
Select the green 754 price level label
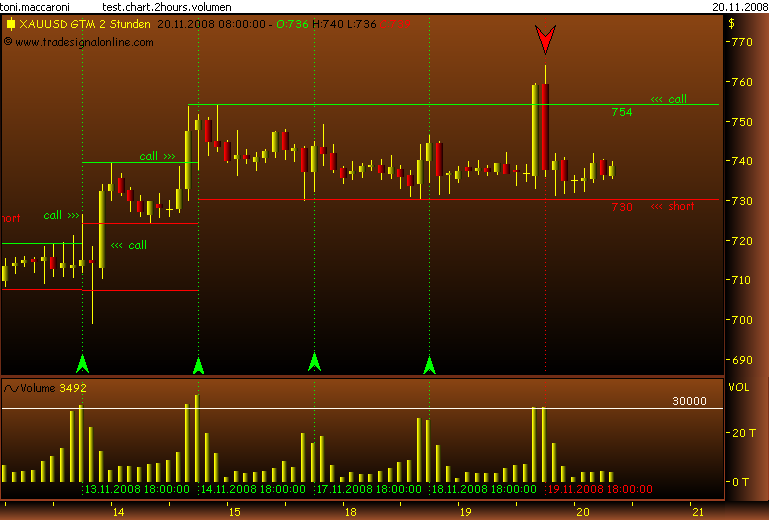pyautogui.click(x=621, y=113)
